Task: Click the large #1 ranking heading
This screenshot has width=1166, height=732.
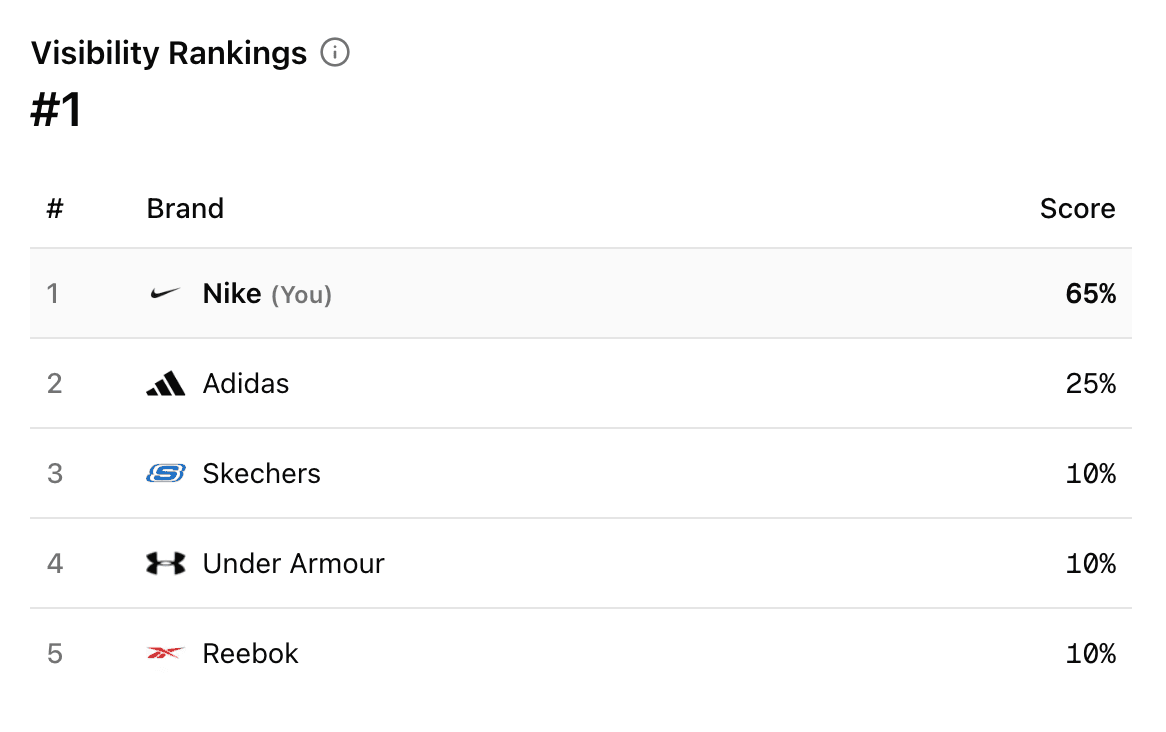Action: pyautogui.click(x=57, y=110)
